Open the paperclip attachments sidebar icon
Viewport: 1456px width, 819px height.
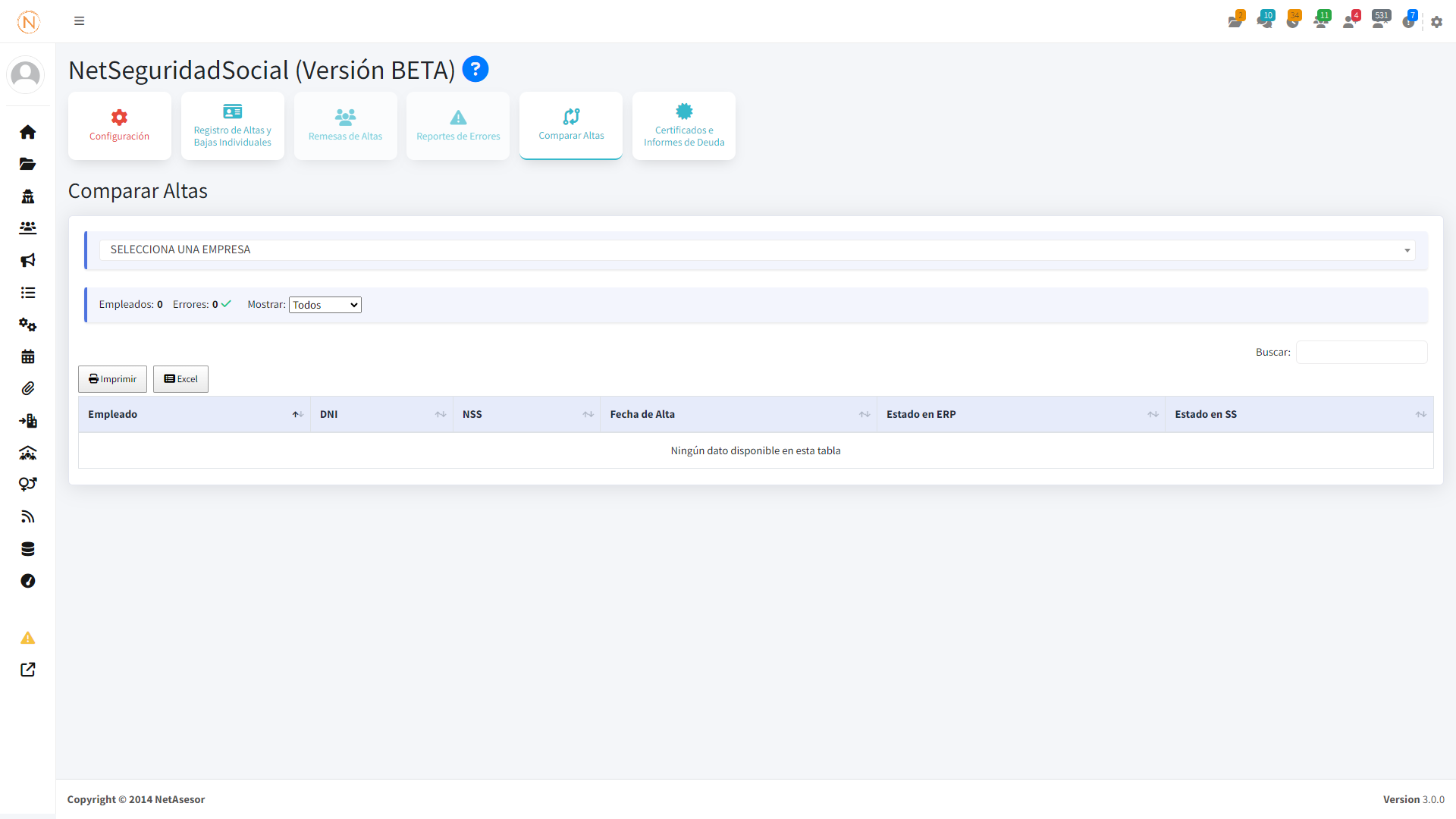coord(28,388)
